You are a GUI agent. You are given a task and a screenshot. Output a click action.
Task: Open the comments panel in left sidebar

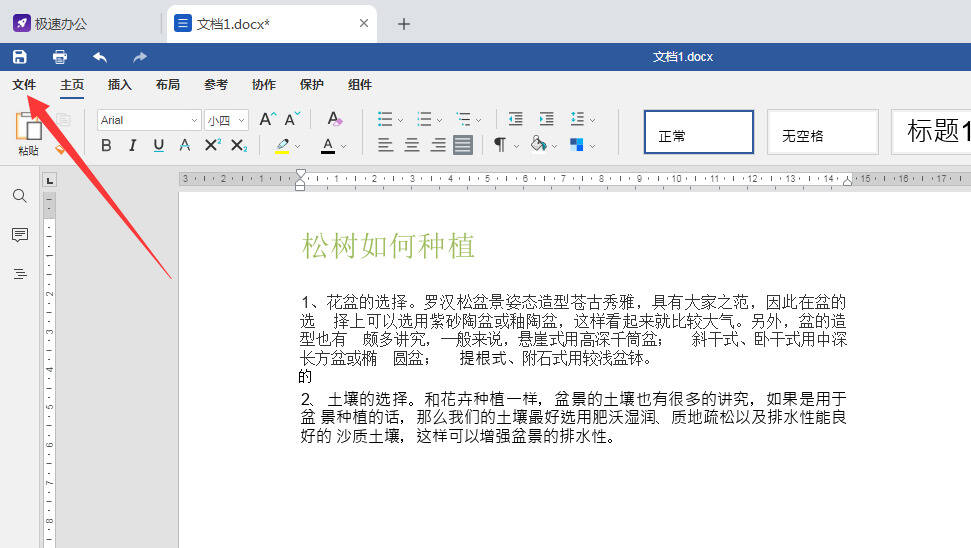[20, 235]
